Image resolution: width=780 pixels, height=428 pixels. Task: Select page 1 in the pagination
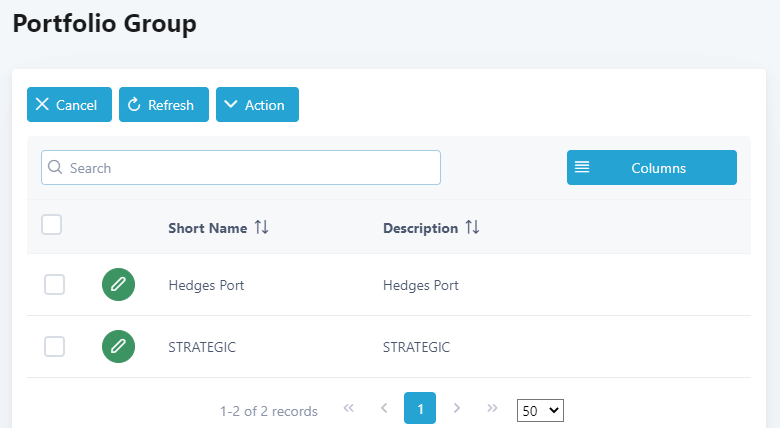coord(420,408)
